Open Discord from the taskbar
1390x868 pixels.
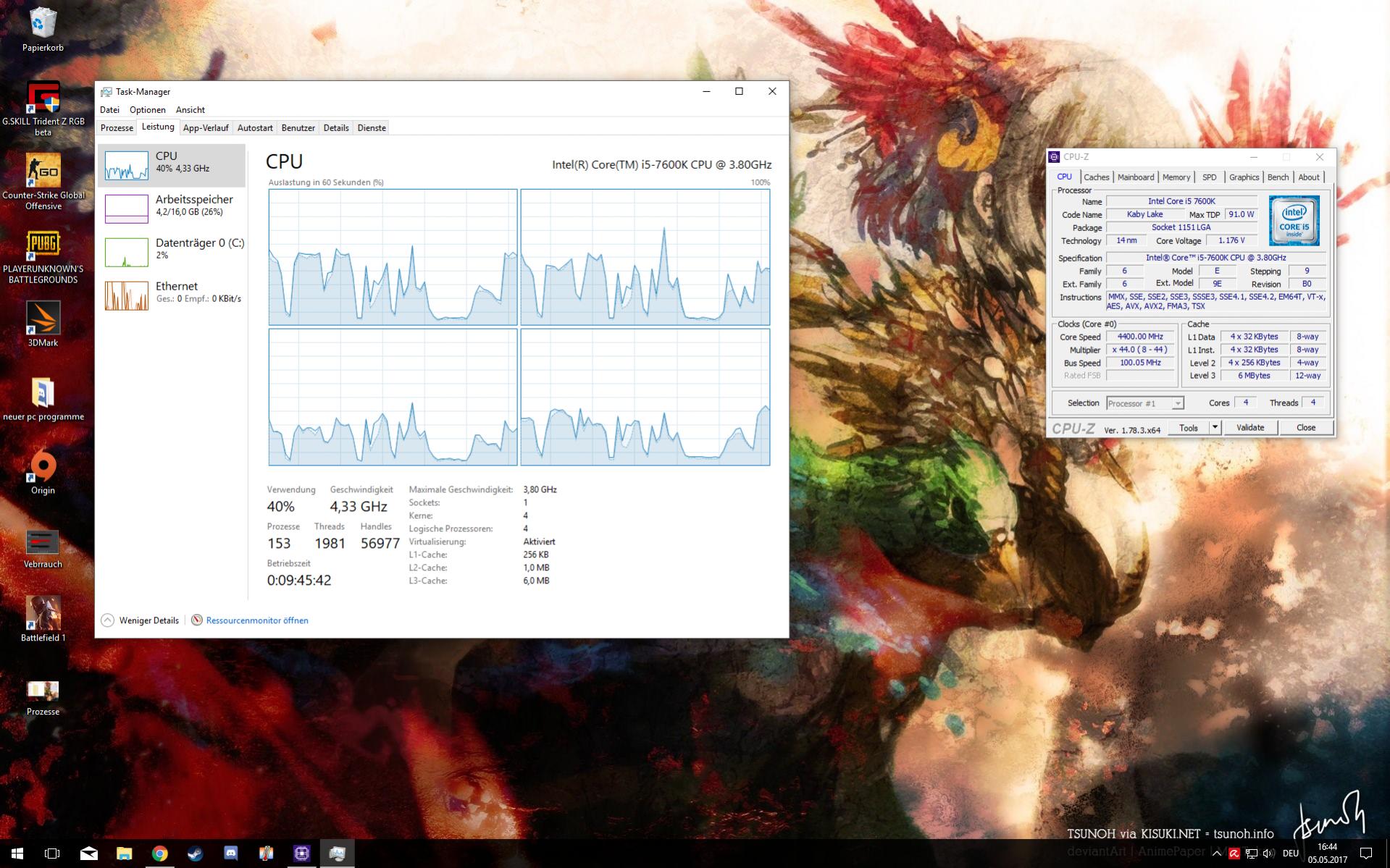click(x=230, y=854)
